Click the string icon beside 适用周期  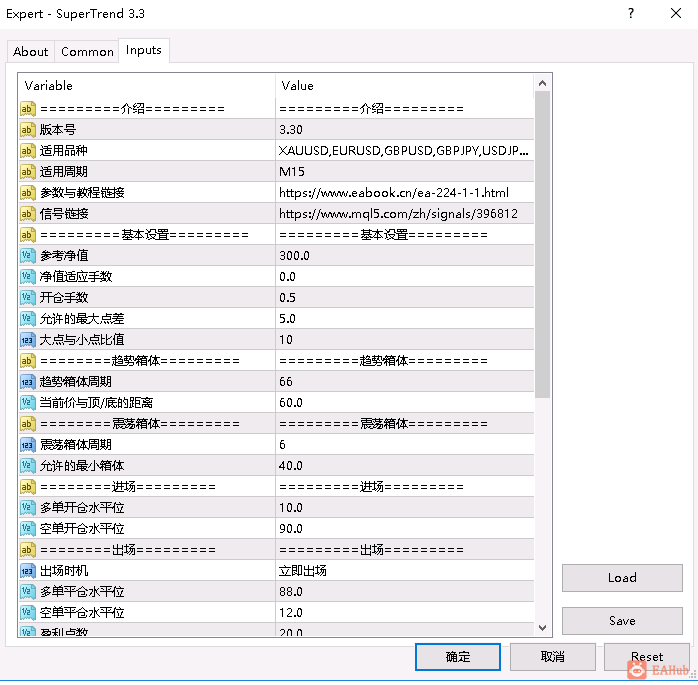tap(27, 171)
